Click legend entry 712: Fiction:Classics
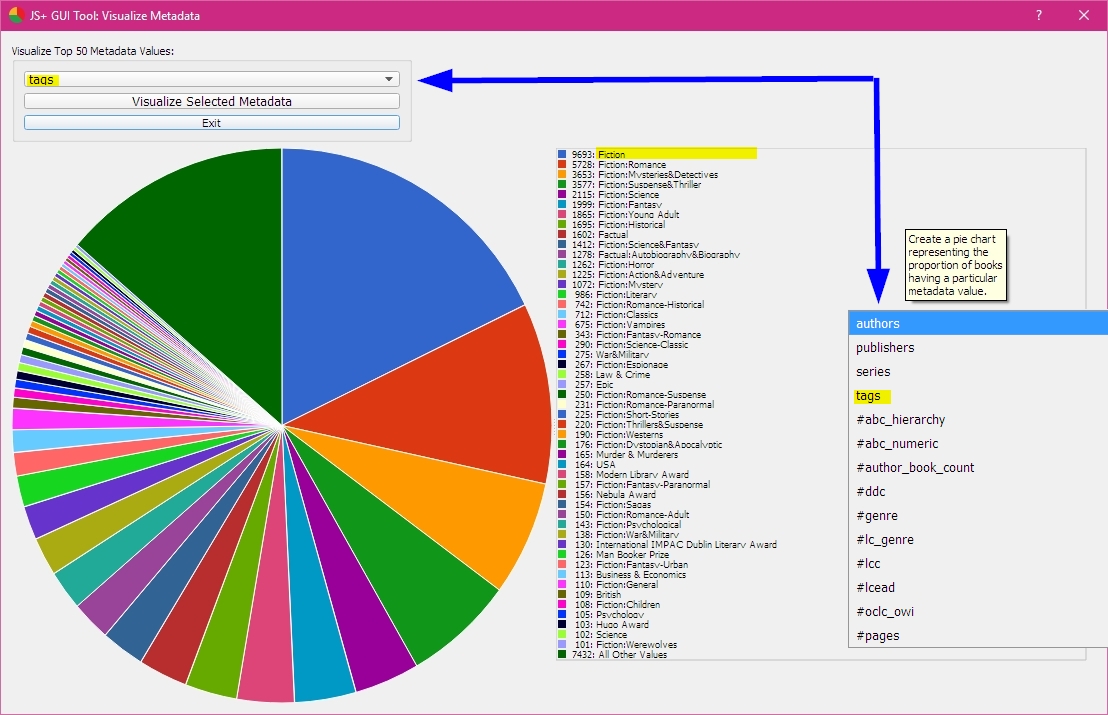The height and width of the screenshot is (715, 1108). click(x=616, y=314)
